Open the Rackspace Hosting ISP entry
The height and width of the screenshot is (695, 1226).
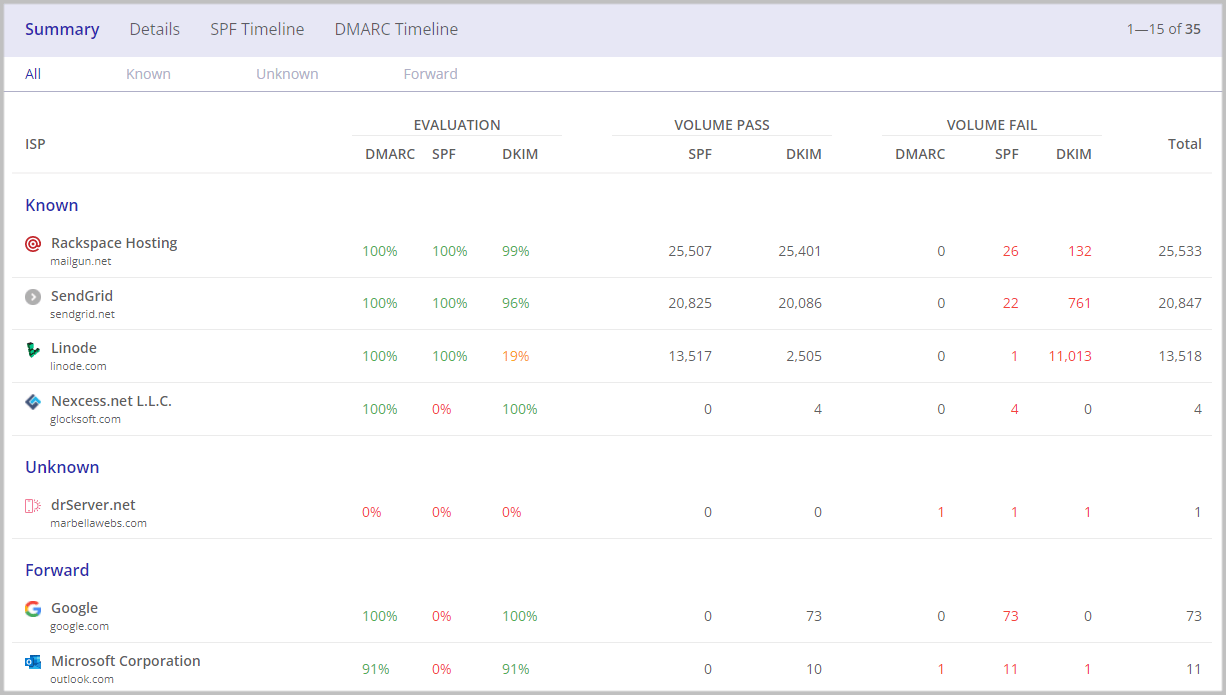pos(114,243)
